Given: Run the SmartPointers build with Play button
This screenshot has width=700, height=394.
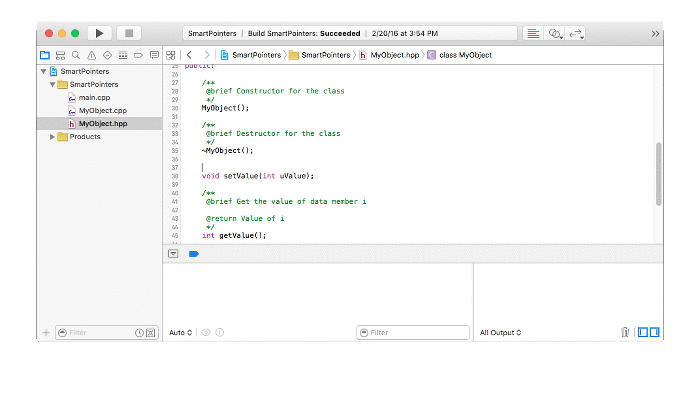Looking at the screenshot, I should tap(99, 33).
